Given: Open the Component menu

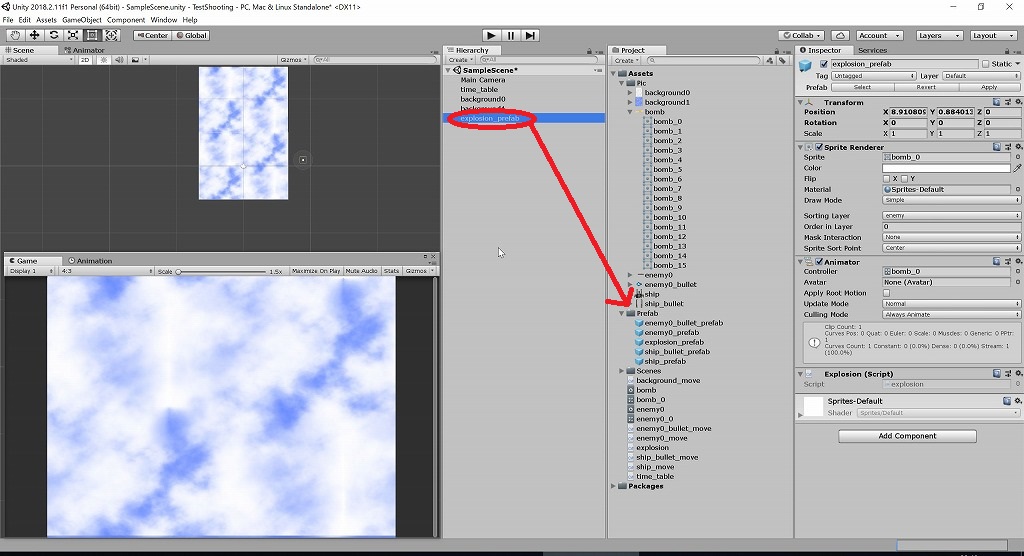Looking at the screenshot, I should [125, 20].
